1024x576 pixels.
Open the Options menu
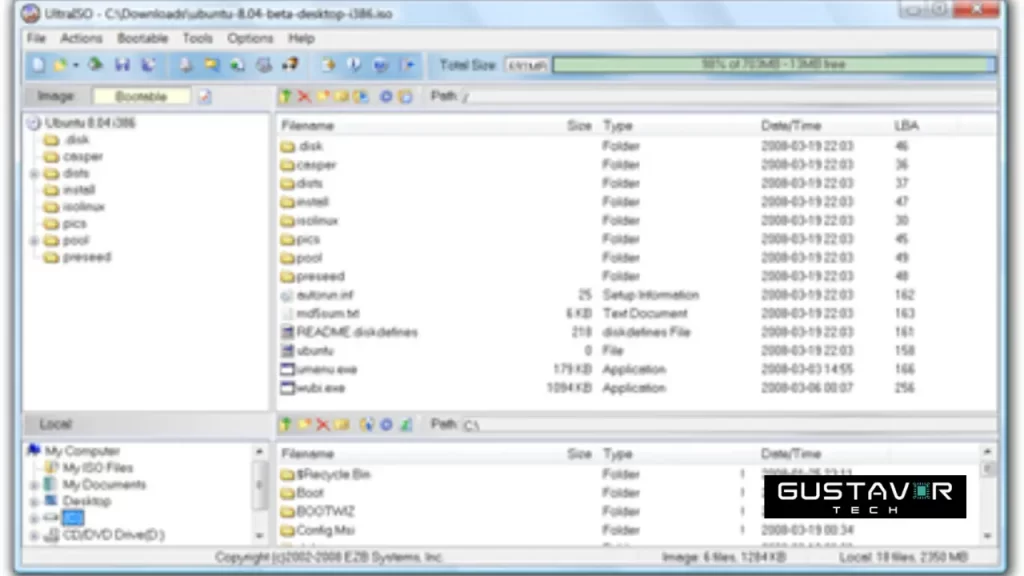[x=250, y=39]
